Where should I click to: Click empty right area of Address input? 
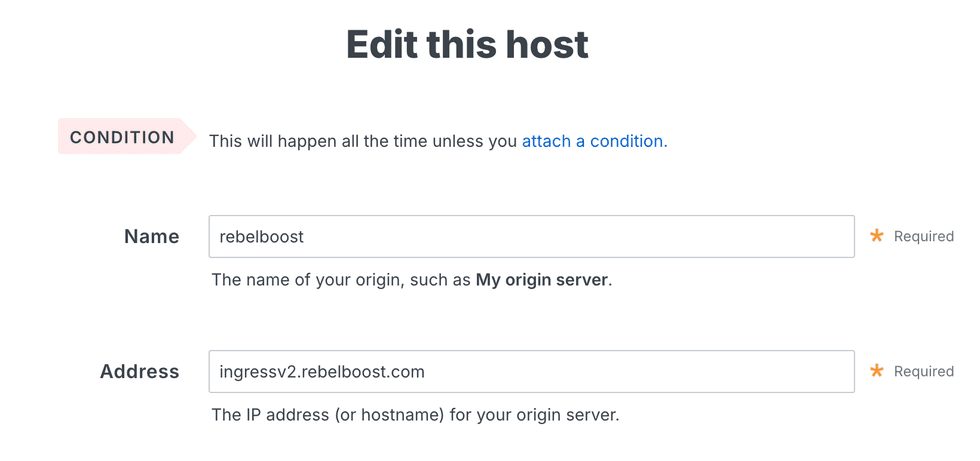coord(700,371)
